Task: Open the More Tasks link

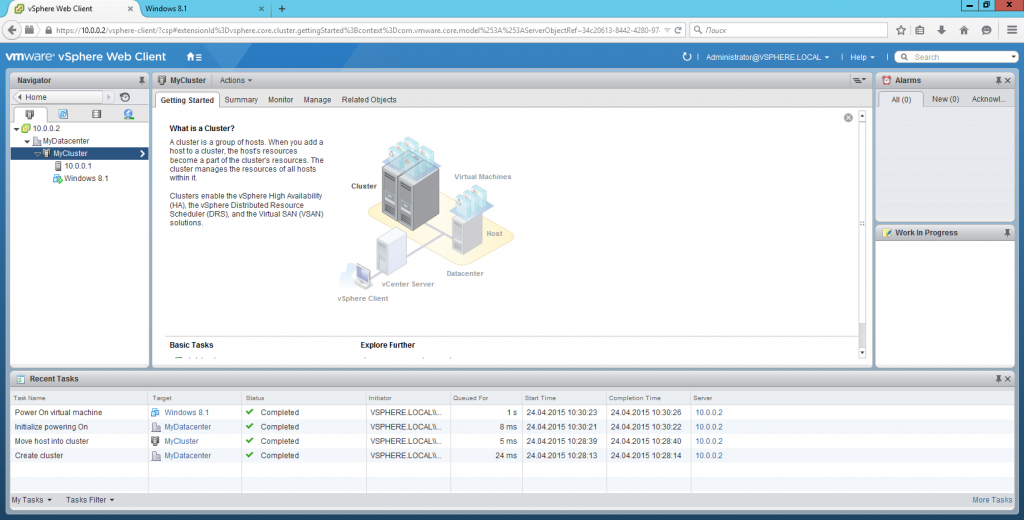Action: point(992,500)
